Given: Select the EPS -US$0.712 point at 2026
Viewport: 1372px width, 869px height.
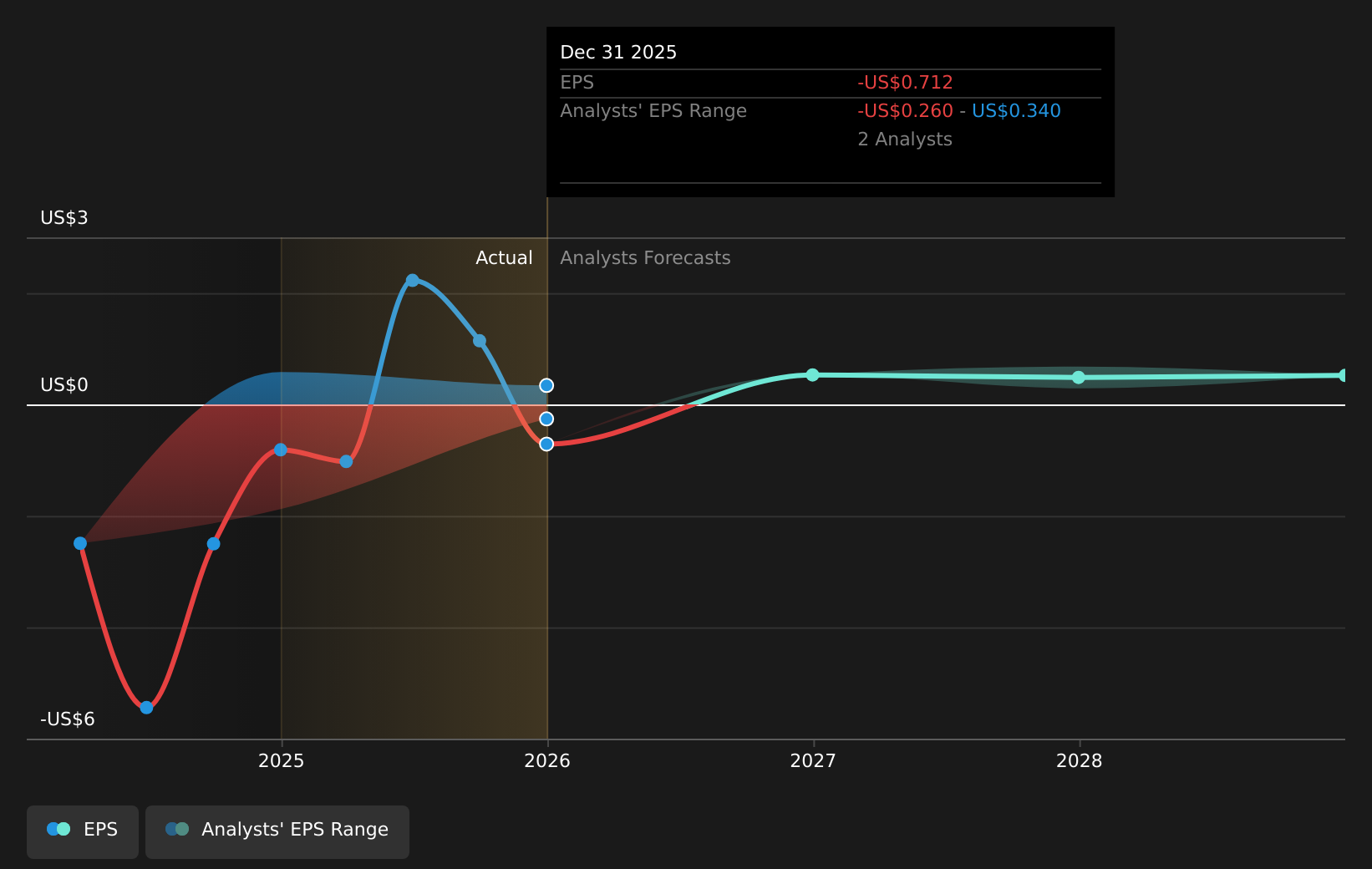Looking at the screenshot, I should tap(546, 444).
